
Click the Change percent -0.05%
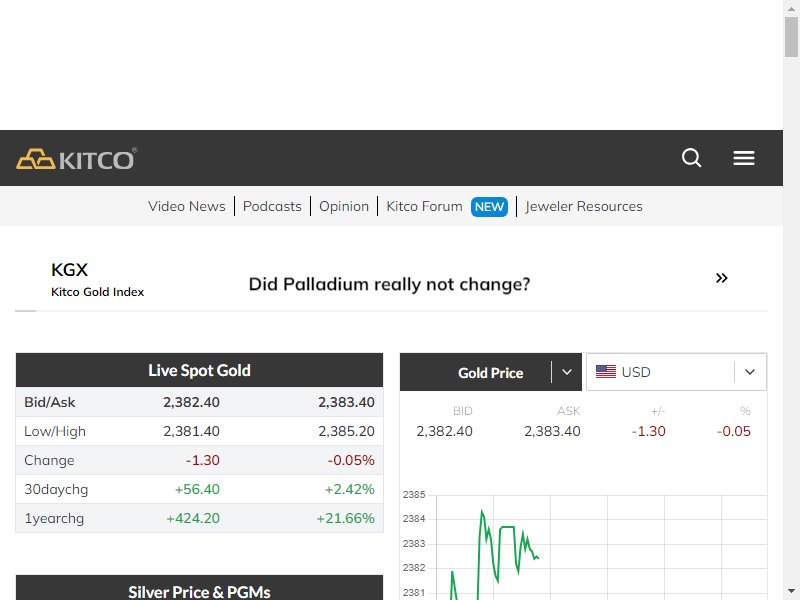pos(351,460)
